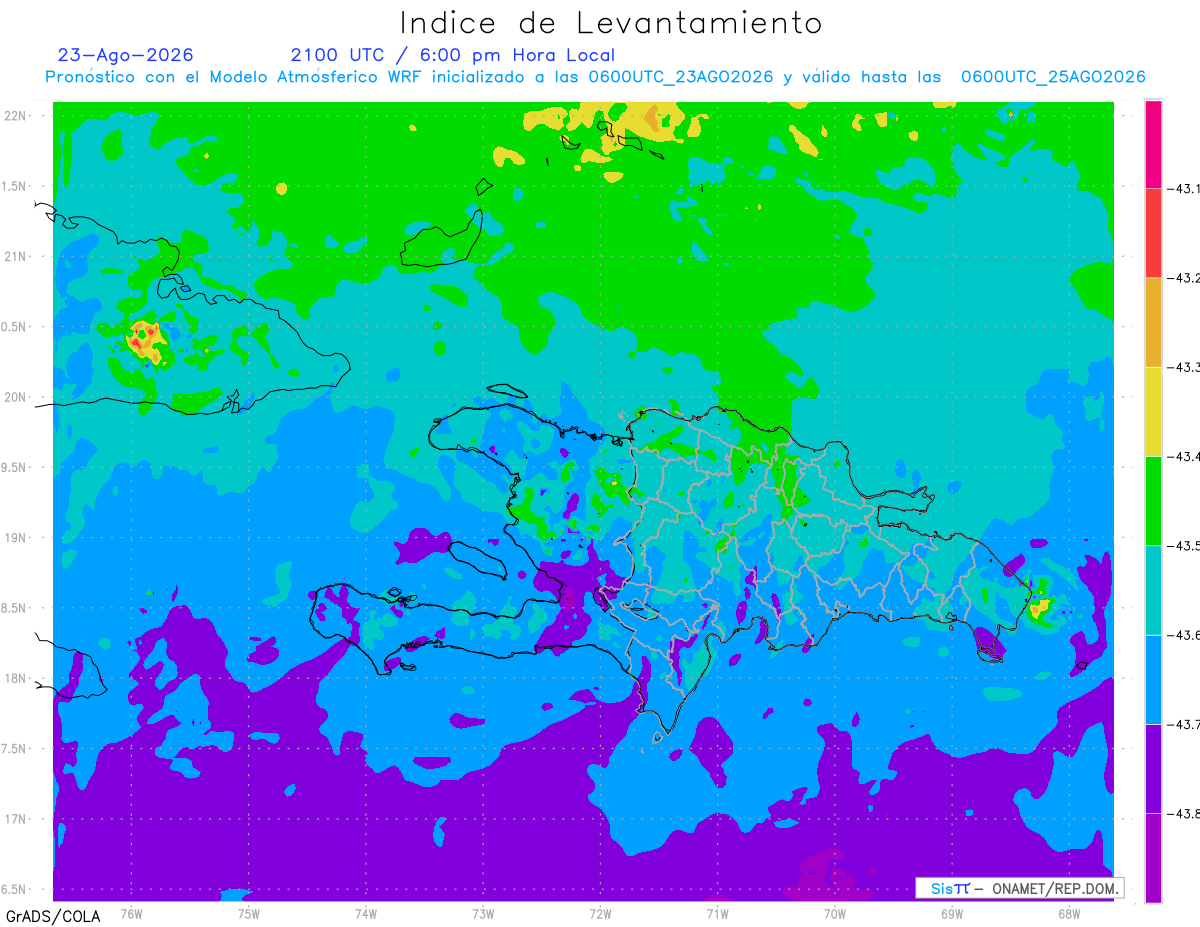Click the 75W longitude label
The width and height of the screenshot is (1200, 927).
249,914
